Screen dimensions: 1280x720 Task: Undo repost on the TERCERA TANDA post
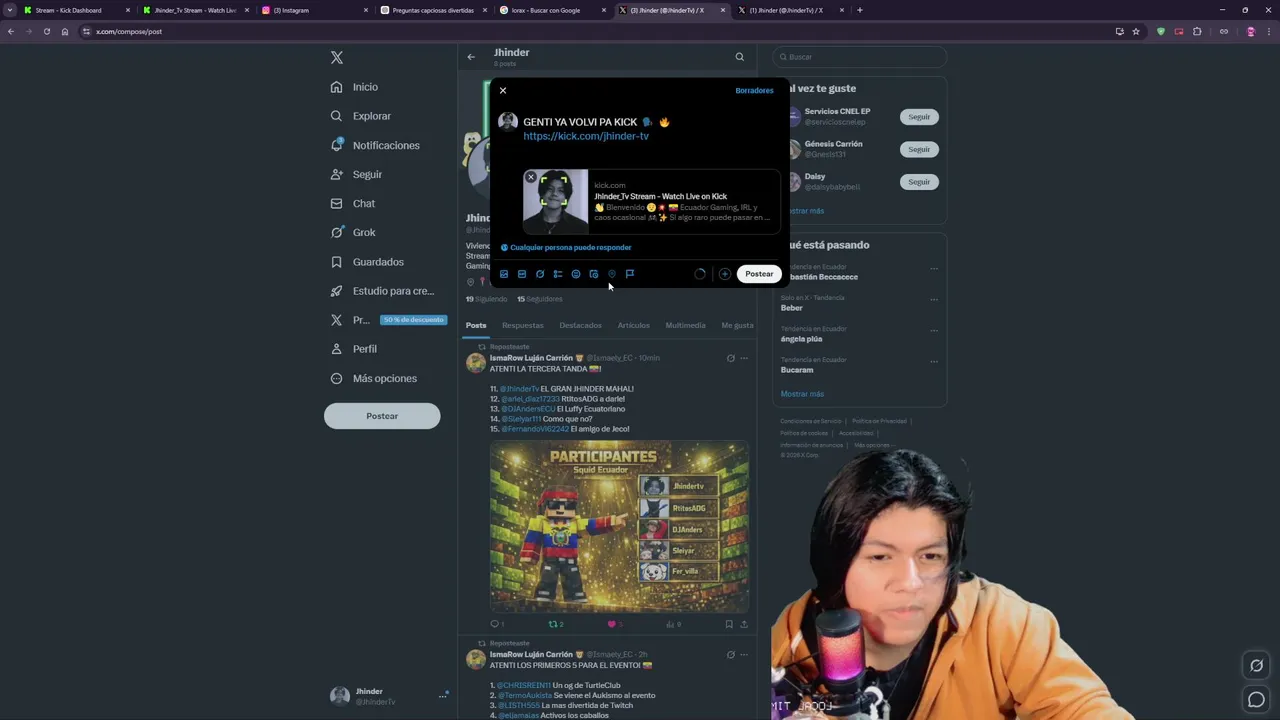(553, 624)
